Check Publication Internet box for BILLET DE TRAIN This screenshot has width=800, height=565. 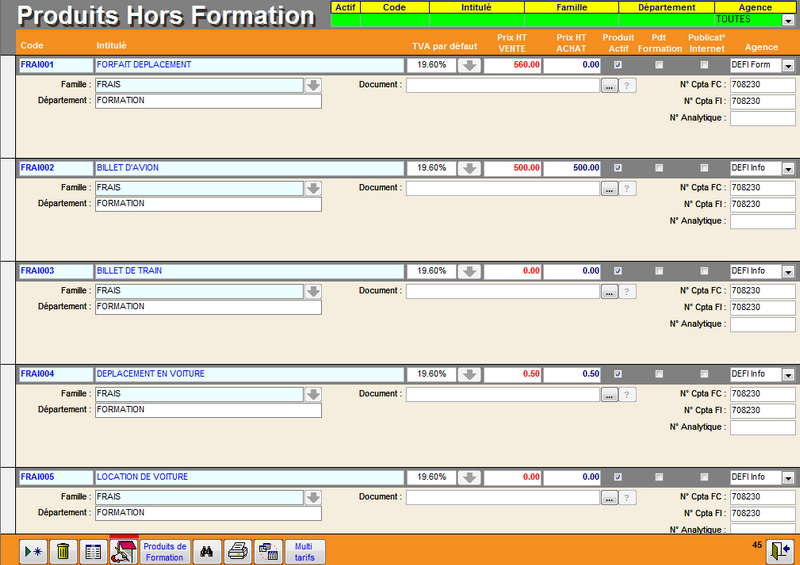(x=704, y=271)
